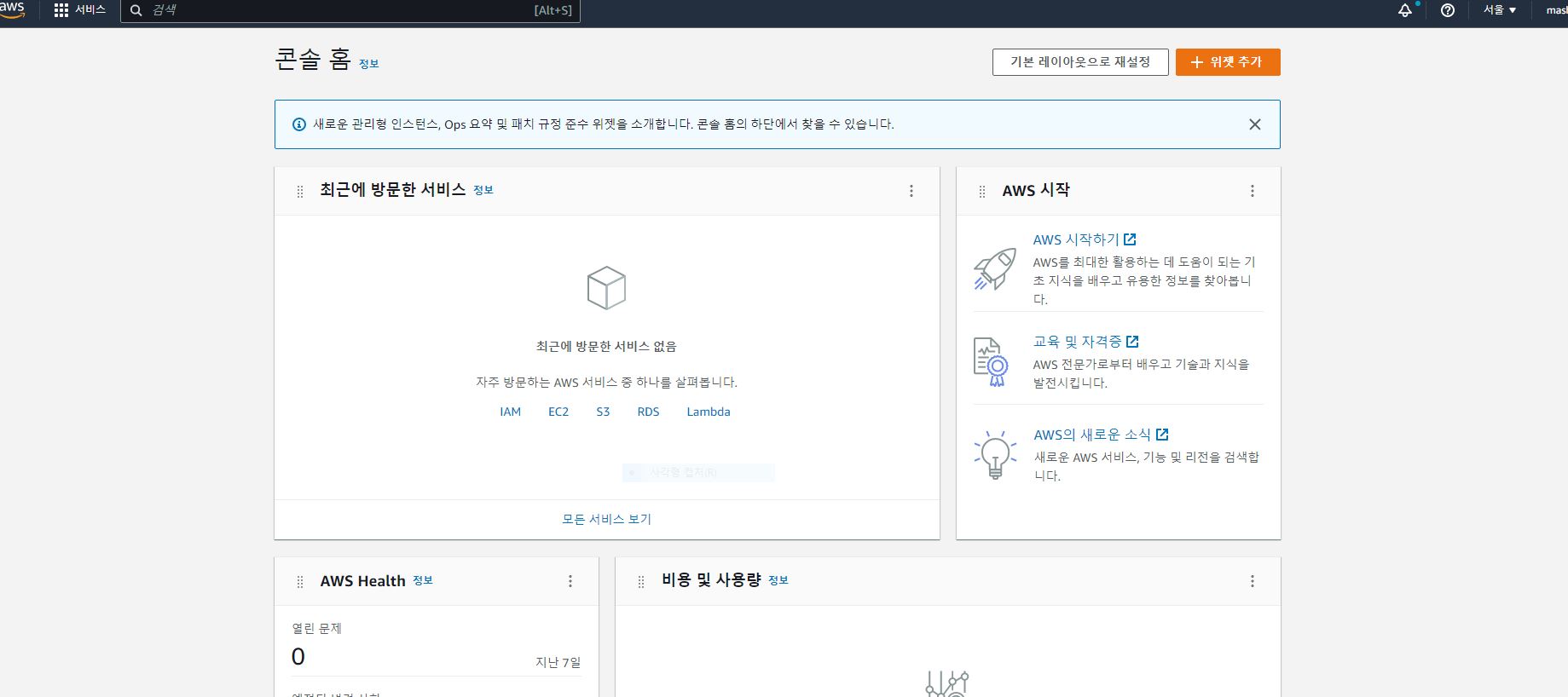Screen dimensions: 1568x697
Task: Click 기본 레이아웃으로 재설정 button
Action: 1080,62
